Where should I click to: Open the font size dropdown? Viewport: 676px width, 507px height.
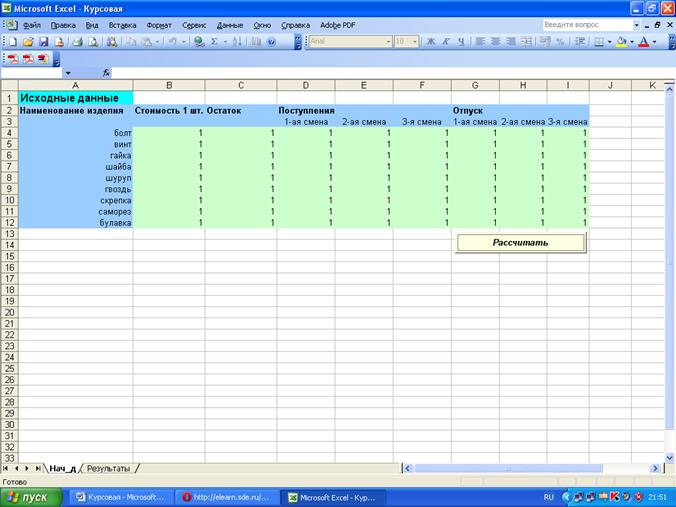tap(414, 42)
